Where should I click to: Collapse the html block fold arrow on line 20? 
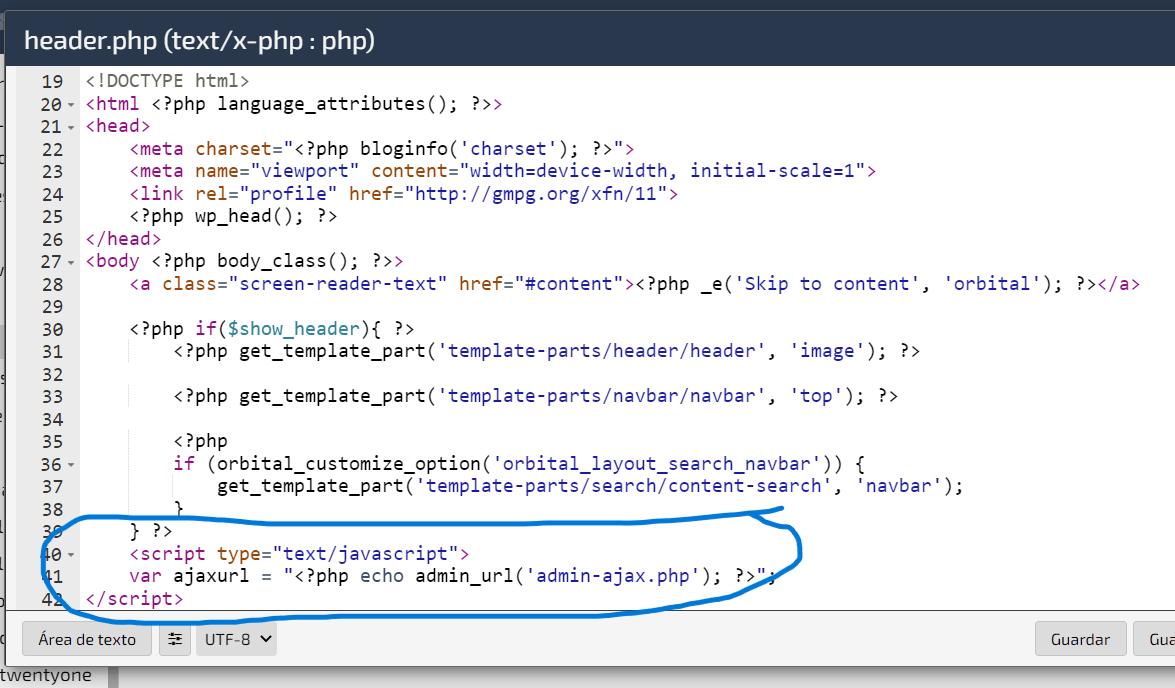click(x=71, y=105)
